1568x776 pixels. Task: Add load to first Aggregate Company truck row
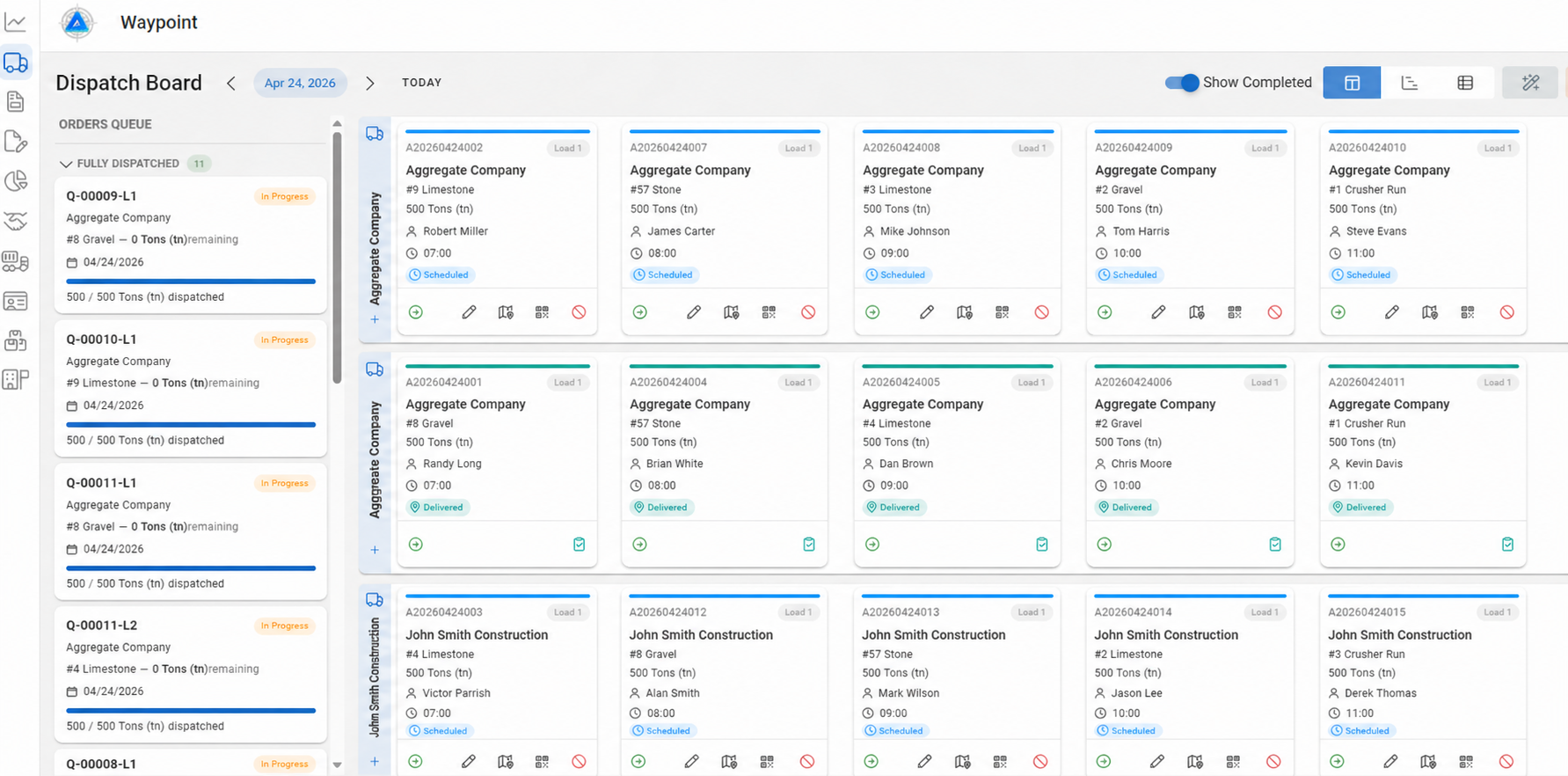375,320
